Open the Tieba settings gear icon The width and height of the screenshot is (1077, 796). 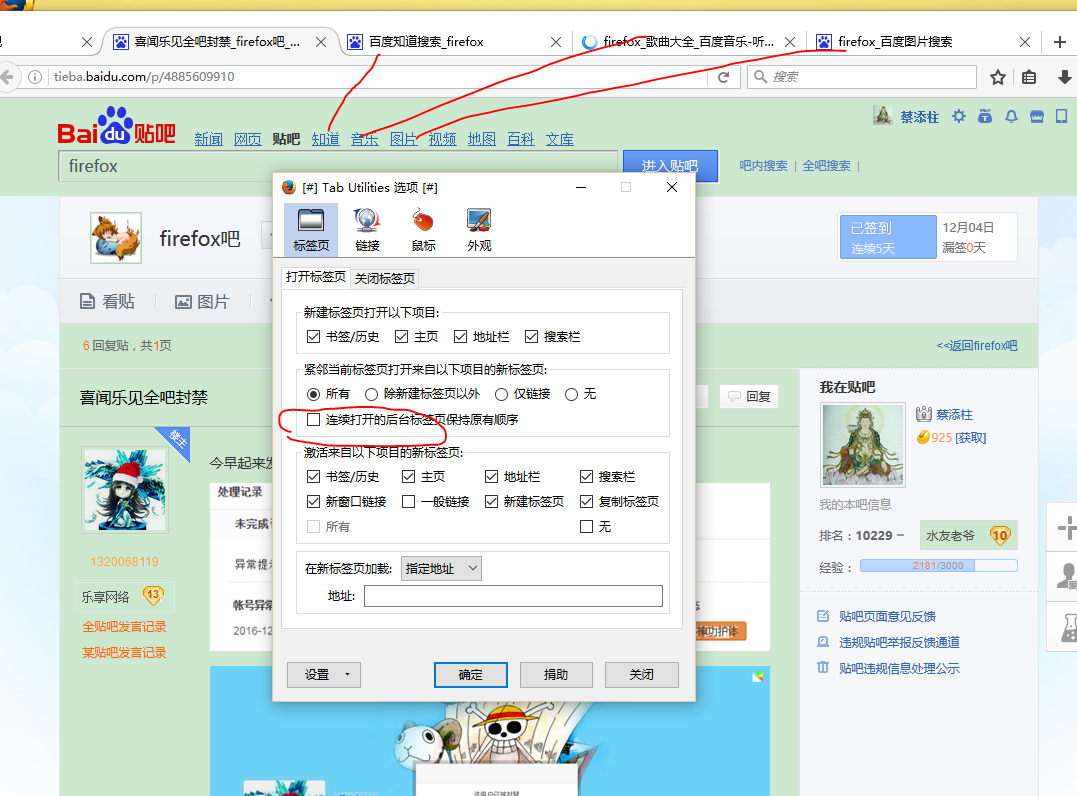pos(959,116)
